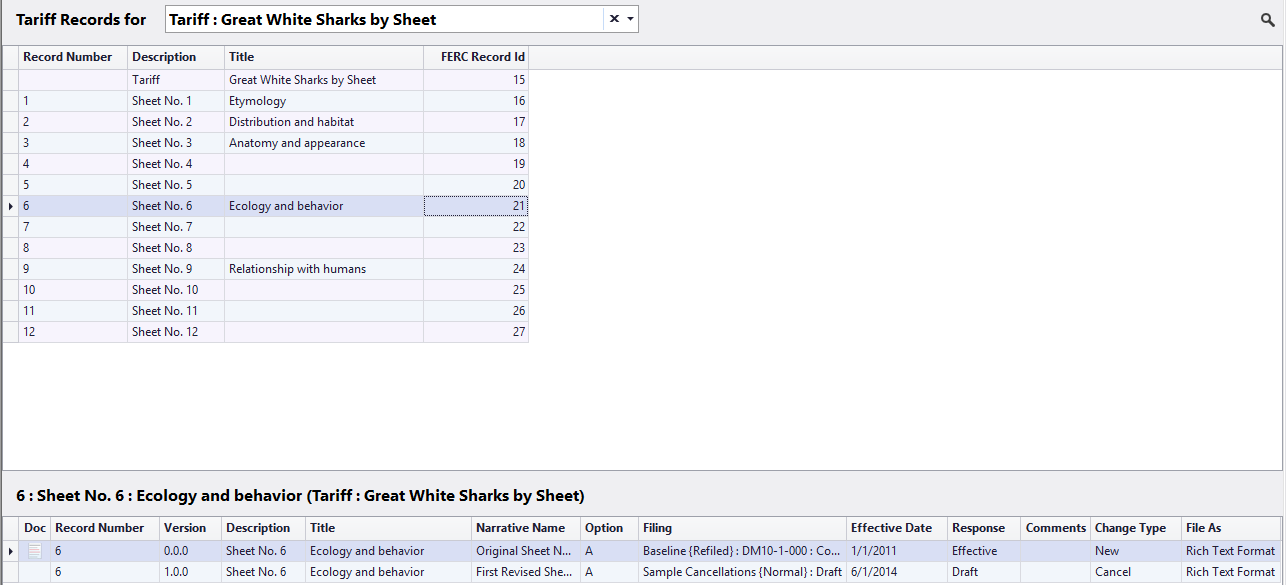Select the Baseline Refiled filing cell
Viewport: 1286px width, 585px height.
point(743,551)
